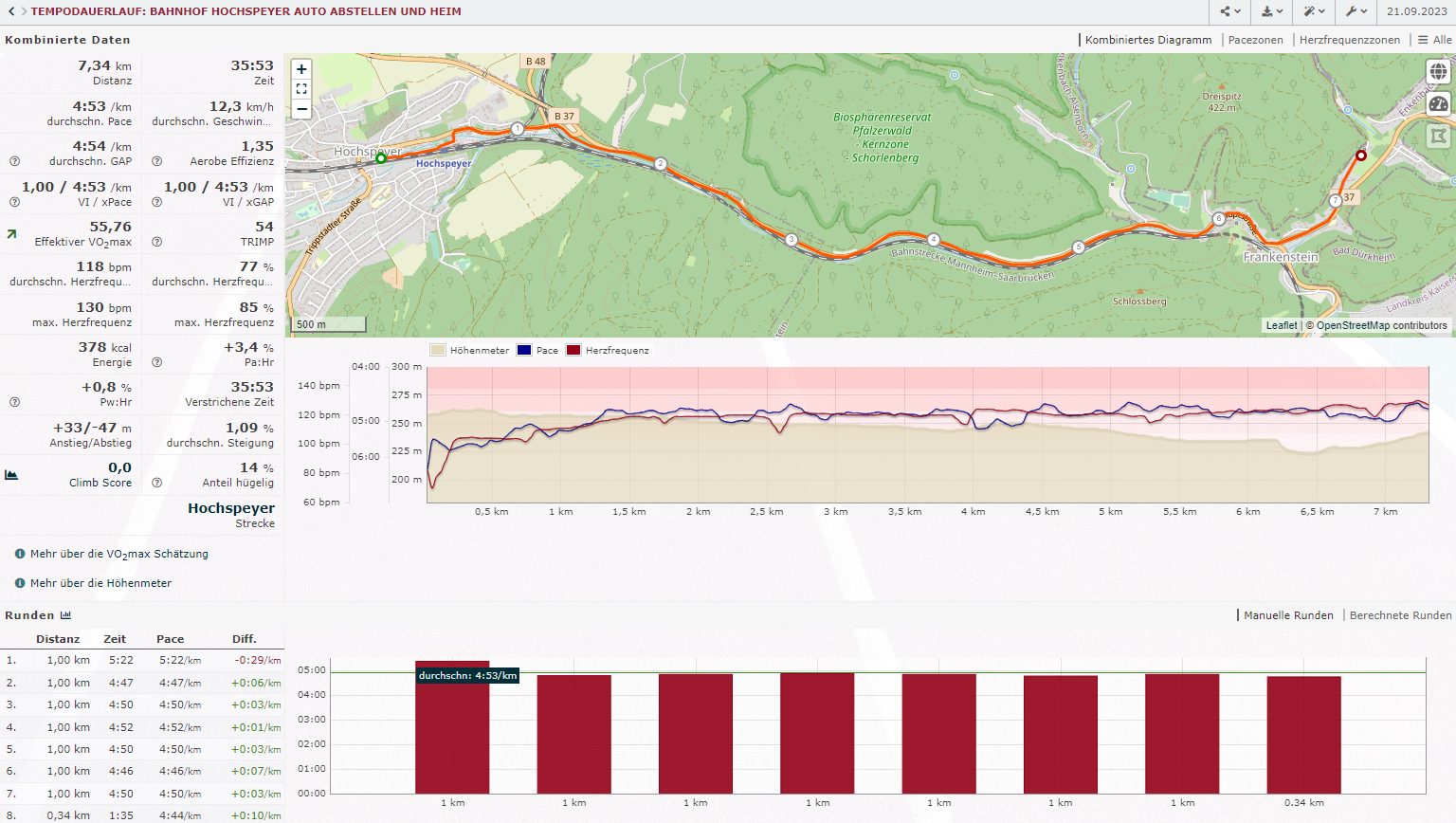Toggle Höhenmeter series in chart legend
1456x823 pixels.
coord(469,351)
